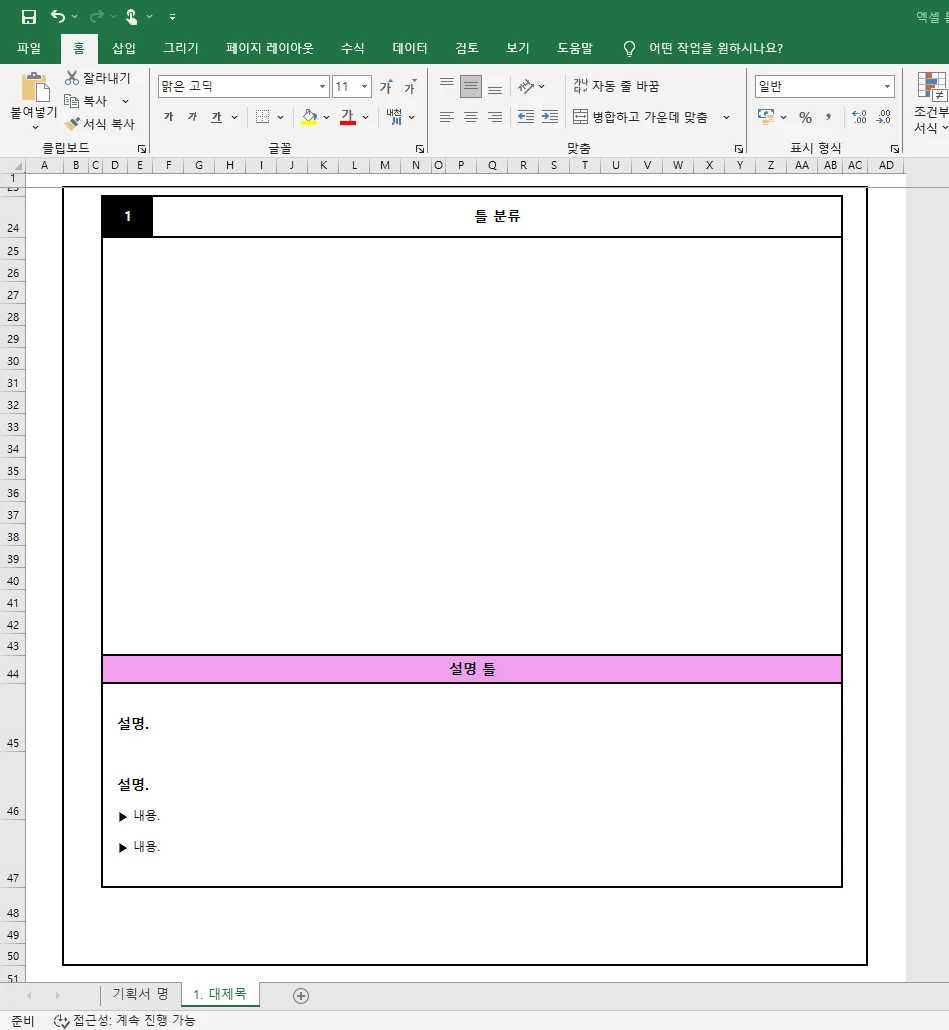Screen dimensions: 949x1030
Task: Open fill color palette dropdown
Action: [x=326, y=118]
